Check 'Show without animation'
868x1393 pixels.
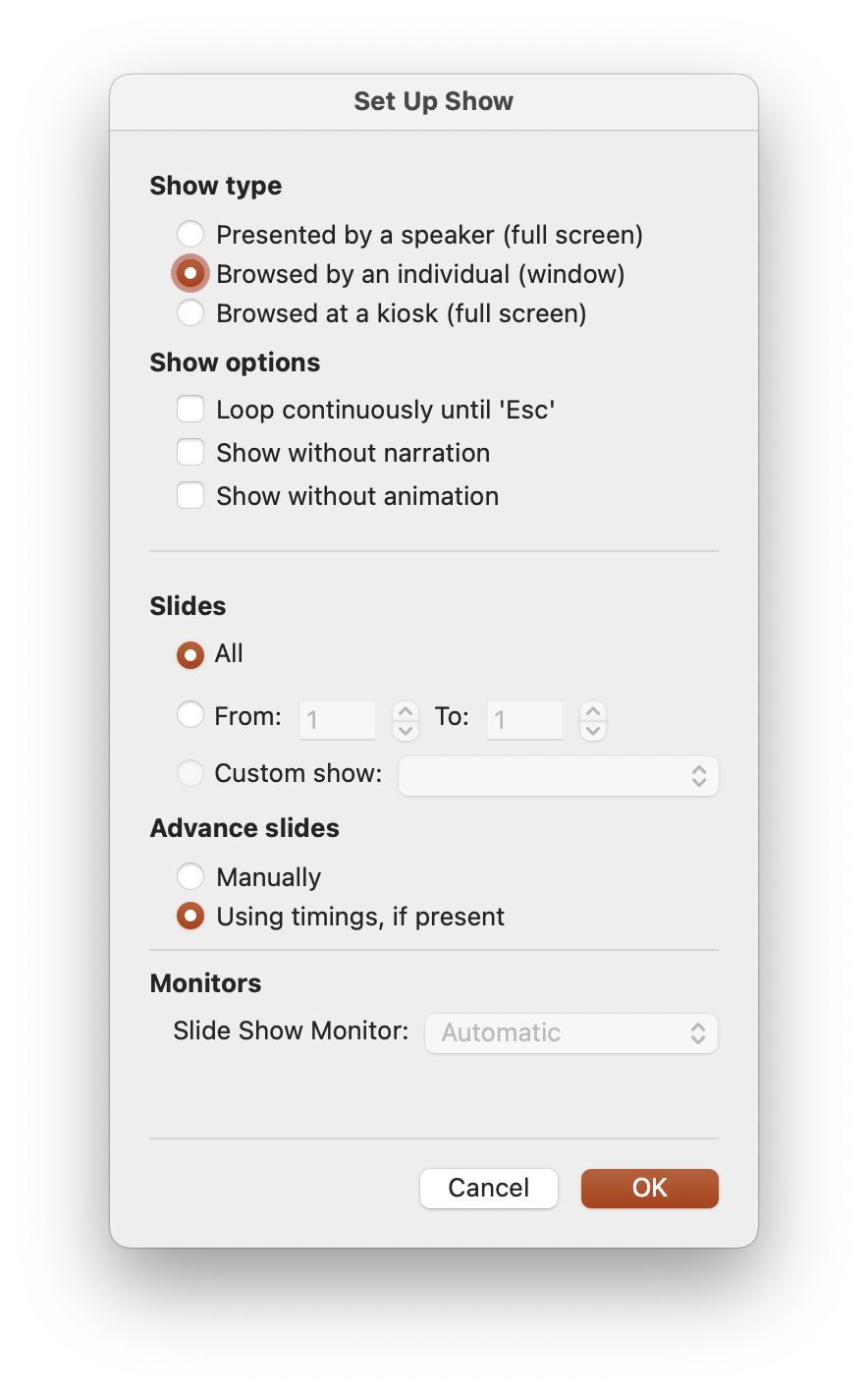pyautogui.click(x=190, y=495)
